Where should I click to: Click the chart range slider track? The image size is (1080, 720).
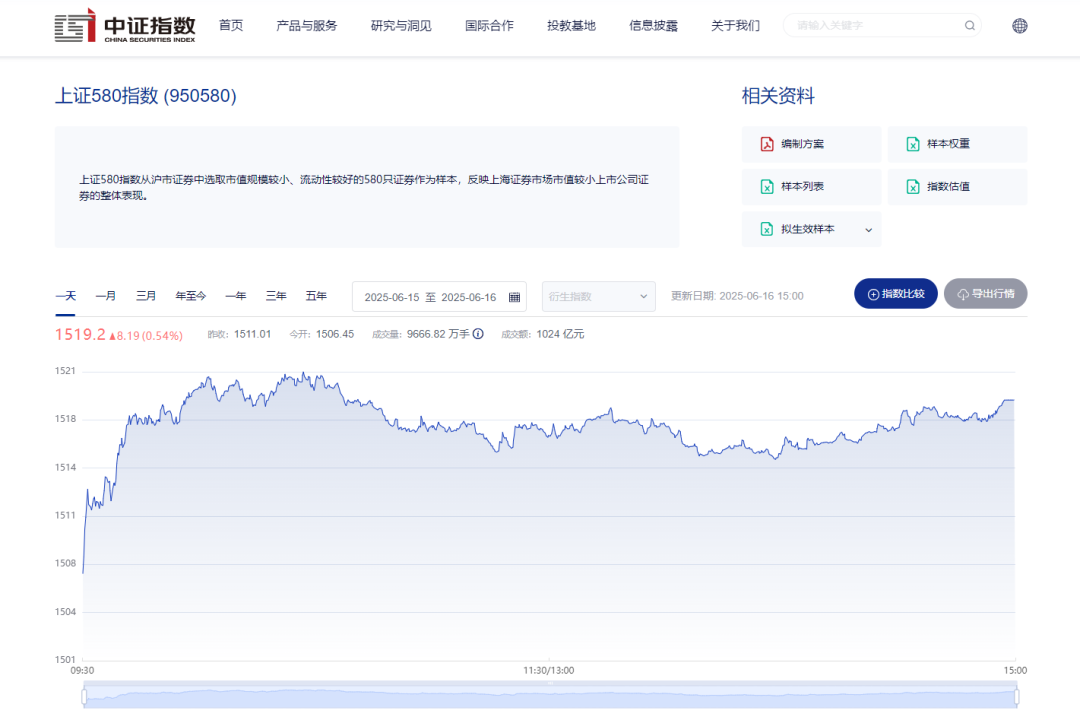pos(550,695)
